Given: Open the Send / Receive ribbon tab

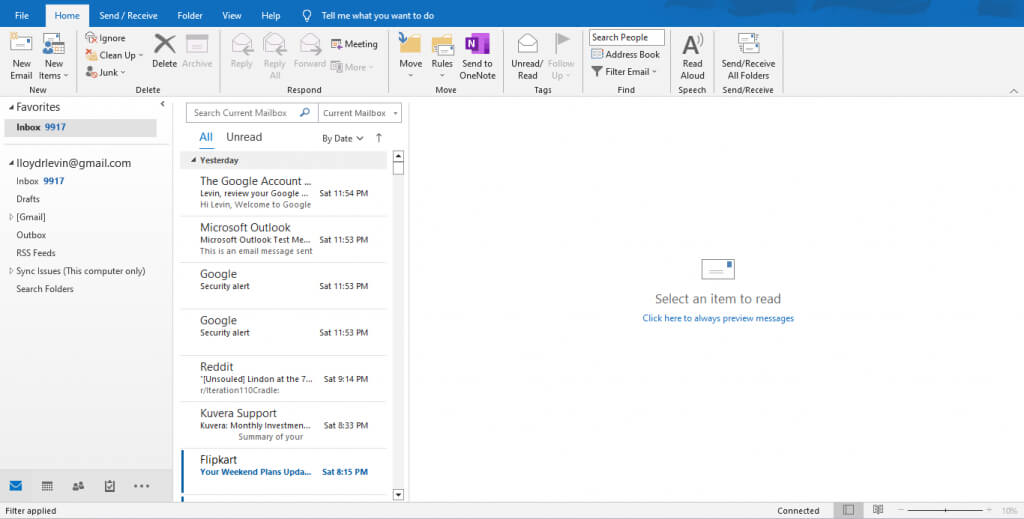Looking at the screenshot, I should tap(128, 16).
